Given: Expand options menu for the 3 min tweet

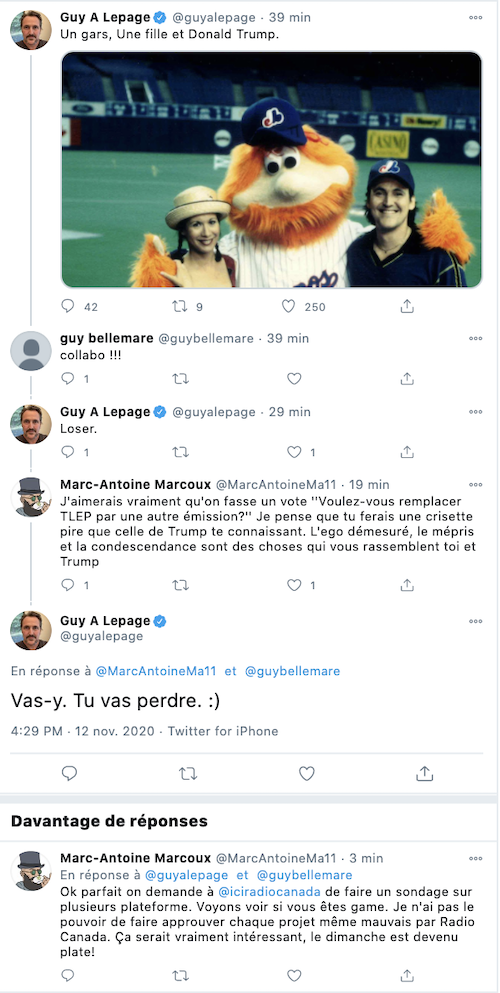Looking at the screenshot, I should pyautogui.click(x=475, y=858).
